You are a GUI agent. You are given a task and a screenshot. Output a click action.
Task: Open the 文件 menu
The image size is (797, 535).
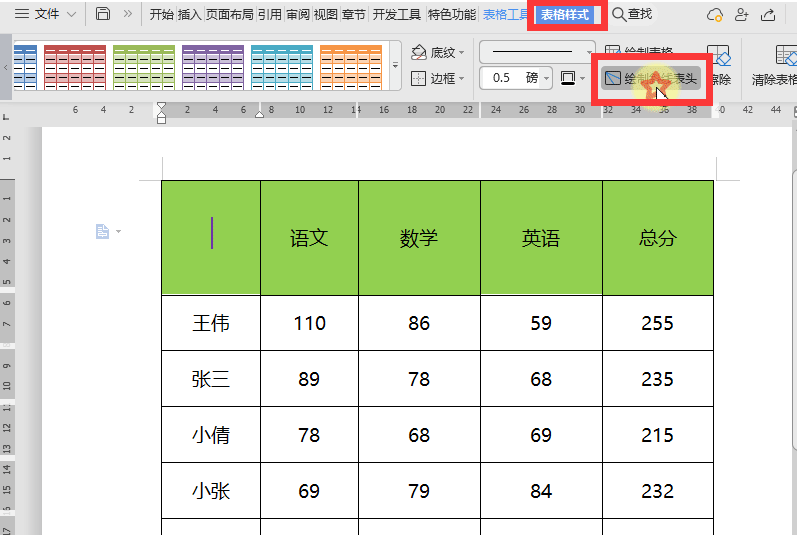[45, 14]
